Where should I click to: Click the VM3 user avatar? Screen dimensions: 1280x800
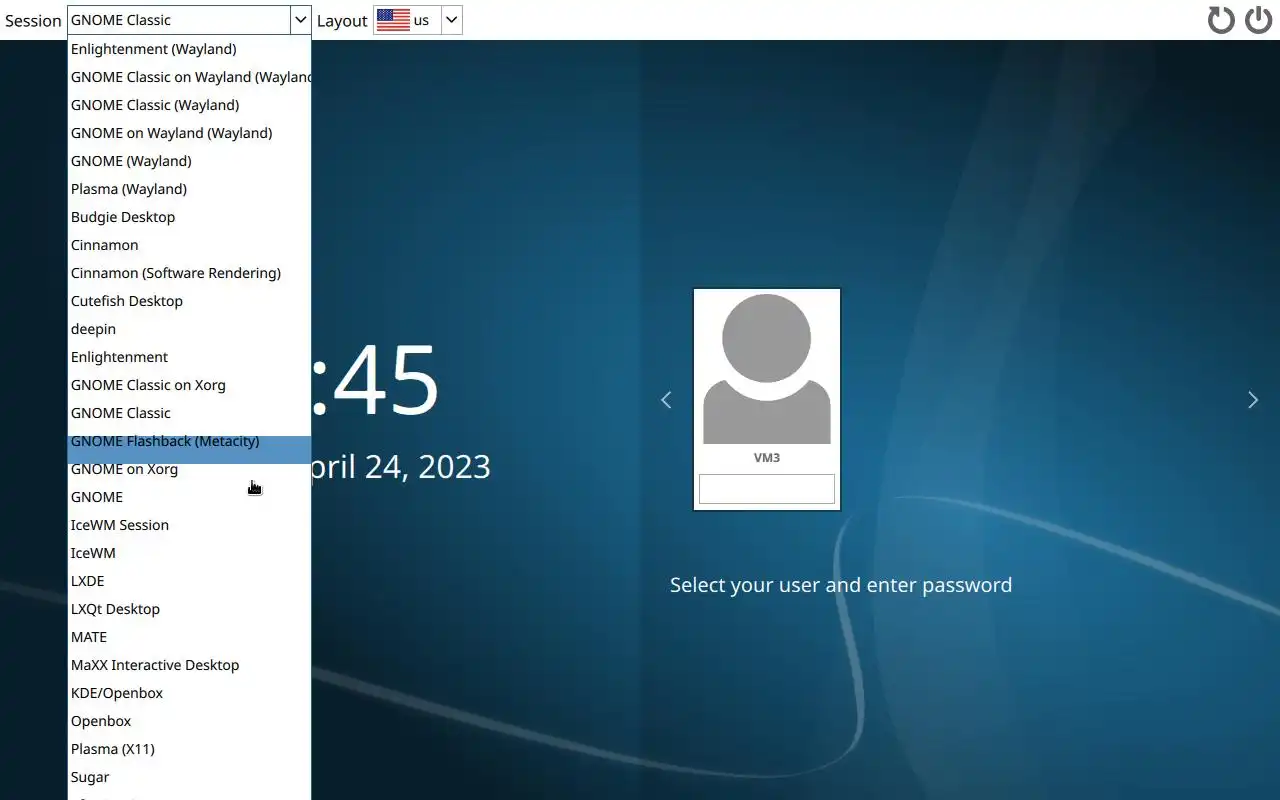[x=767, y=370]
